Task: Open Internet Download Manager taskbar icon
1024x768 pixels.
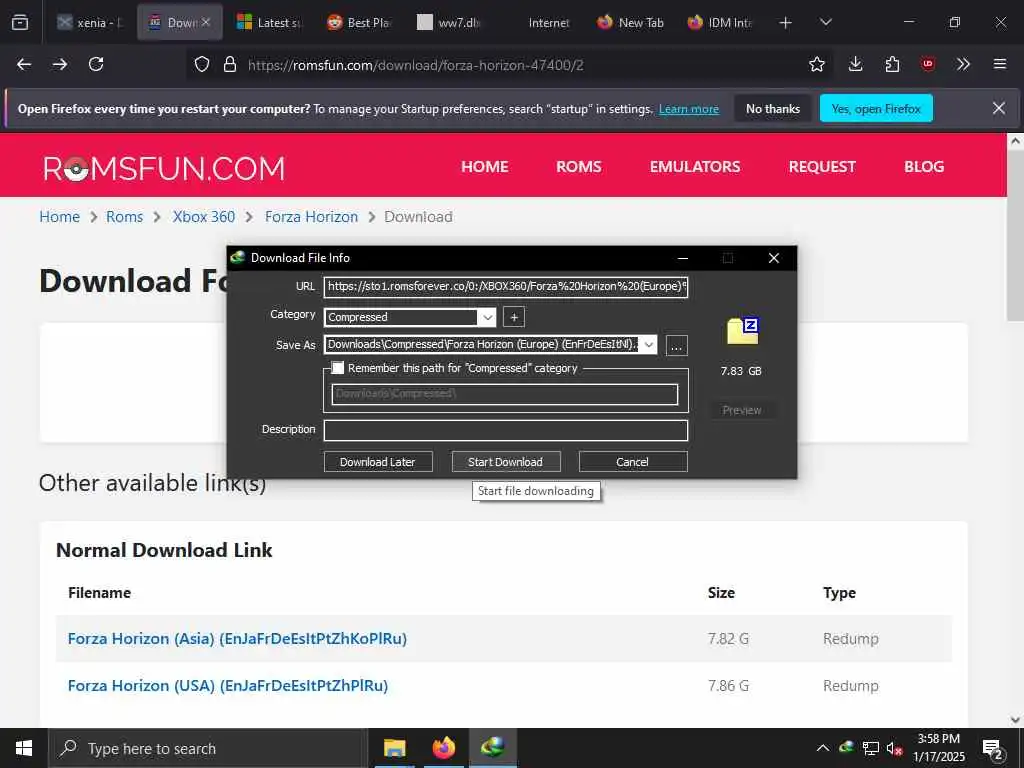Action: pyautogui.click(x=493, y=748)
